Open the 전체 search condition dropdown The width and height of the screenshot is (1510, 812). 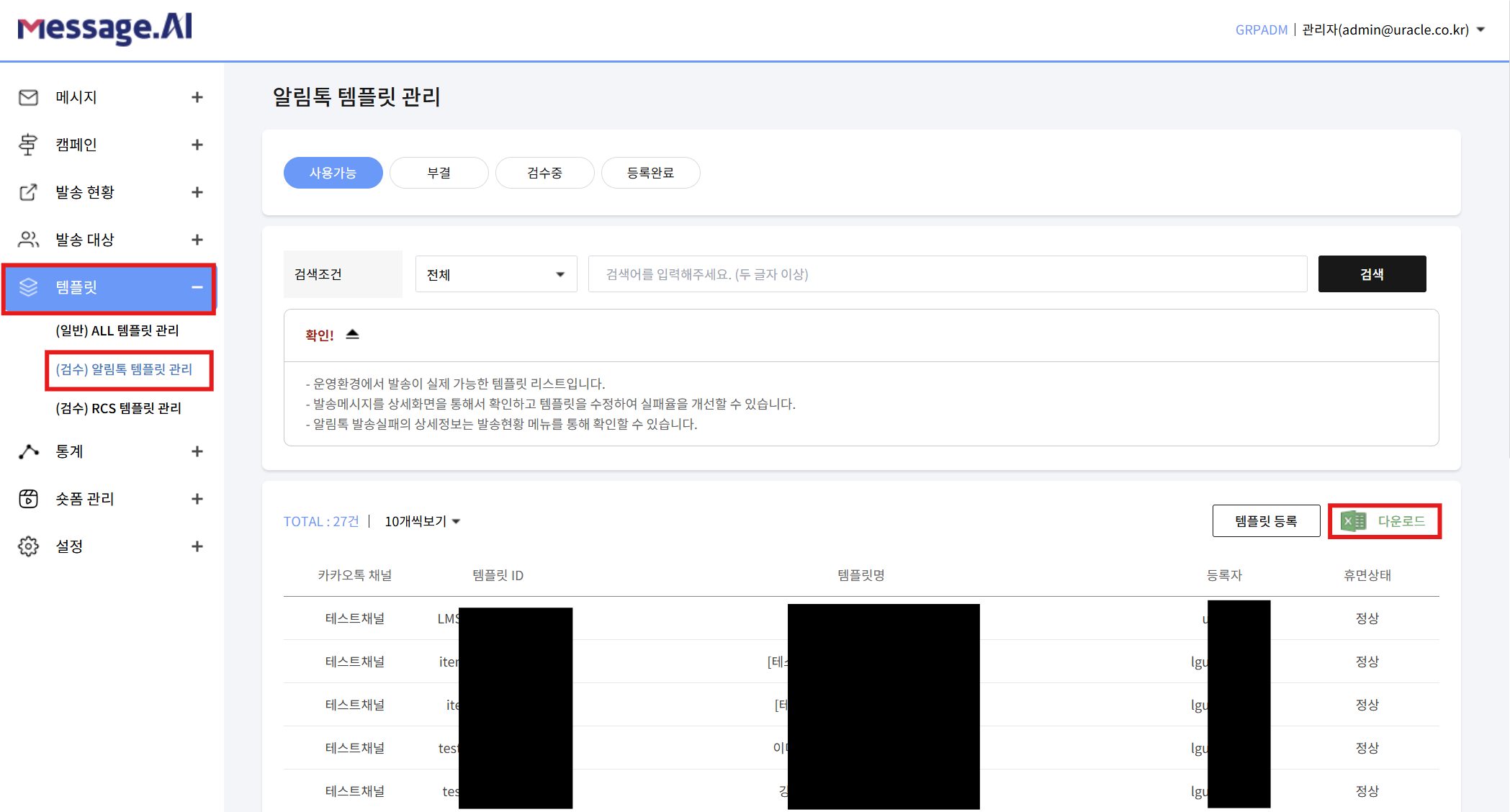point(495,274)
